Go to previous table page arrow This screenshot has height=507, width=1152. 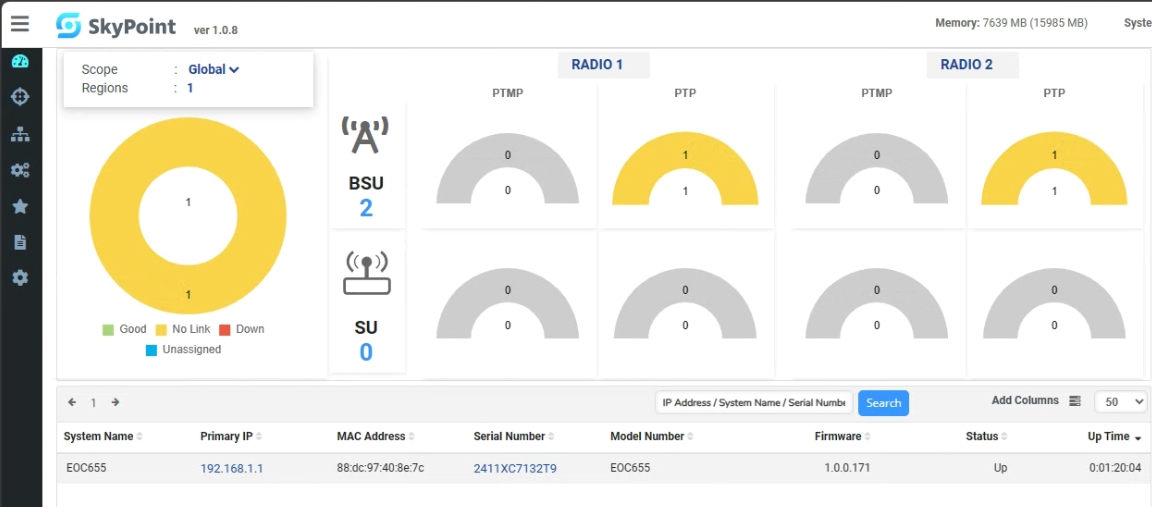[x=72, y=402]
